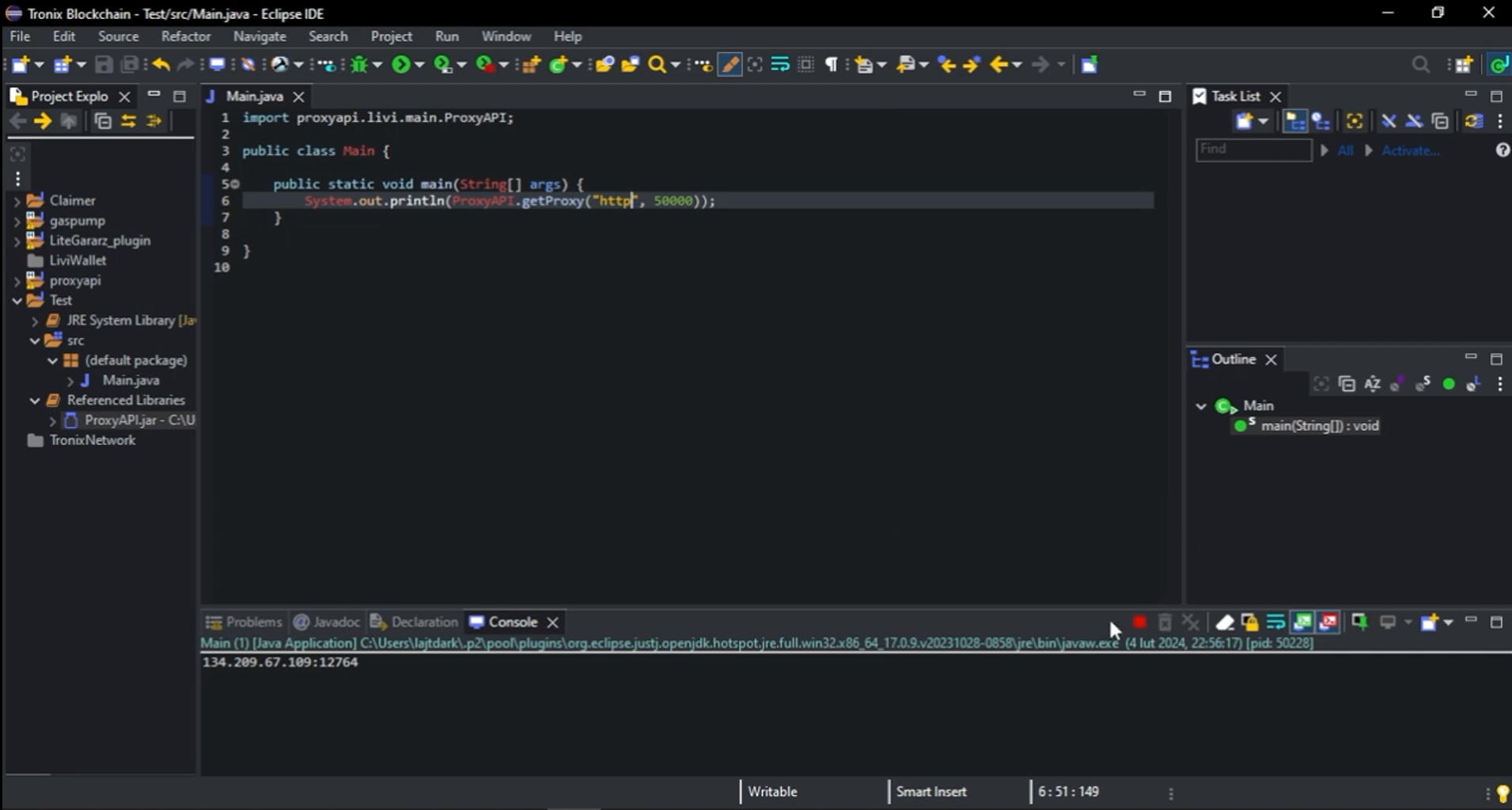Click the Undo toolbar icon
Viewport: 1512px width, 810px height.
(161, 65)
